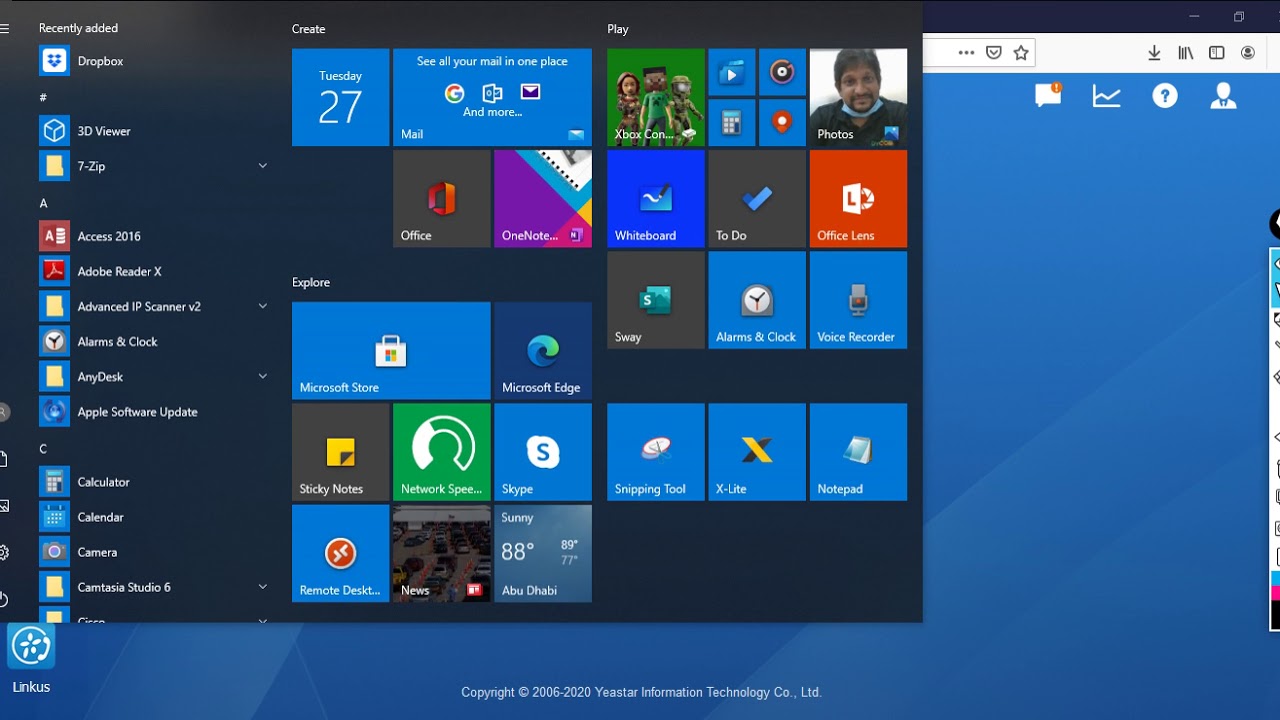1280x720 pixels.
Task: Expand the Camtasia Studio 6 folder chevron
Action: [x=262, y=586]
